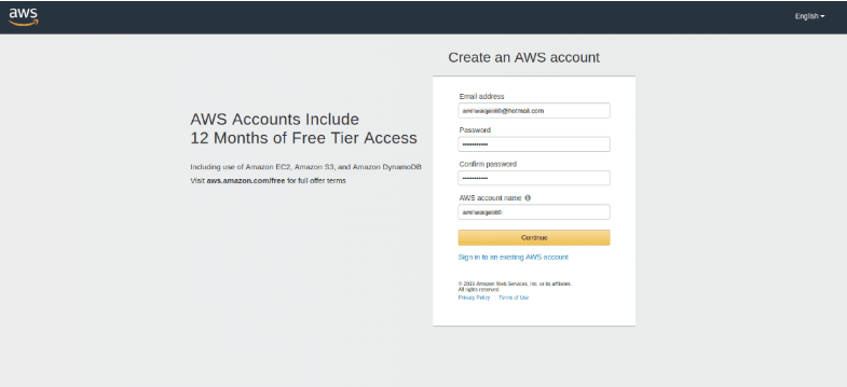Visit the aws.amazon.com/free link
847x387 pixels.
point(246,181)
